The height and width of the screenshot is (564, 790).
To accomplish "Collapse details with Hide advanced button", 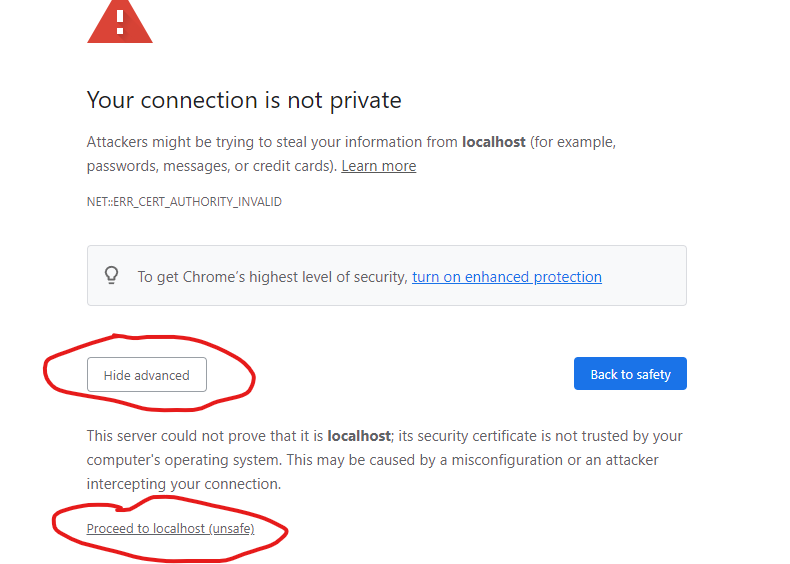I will point(146,375).
